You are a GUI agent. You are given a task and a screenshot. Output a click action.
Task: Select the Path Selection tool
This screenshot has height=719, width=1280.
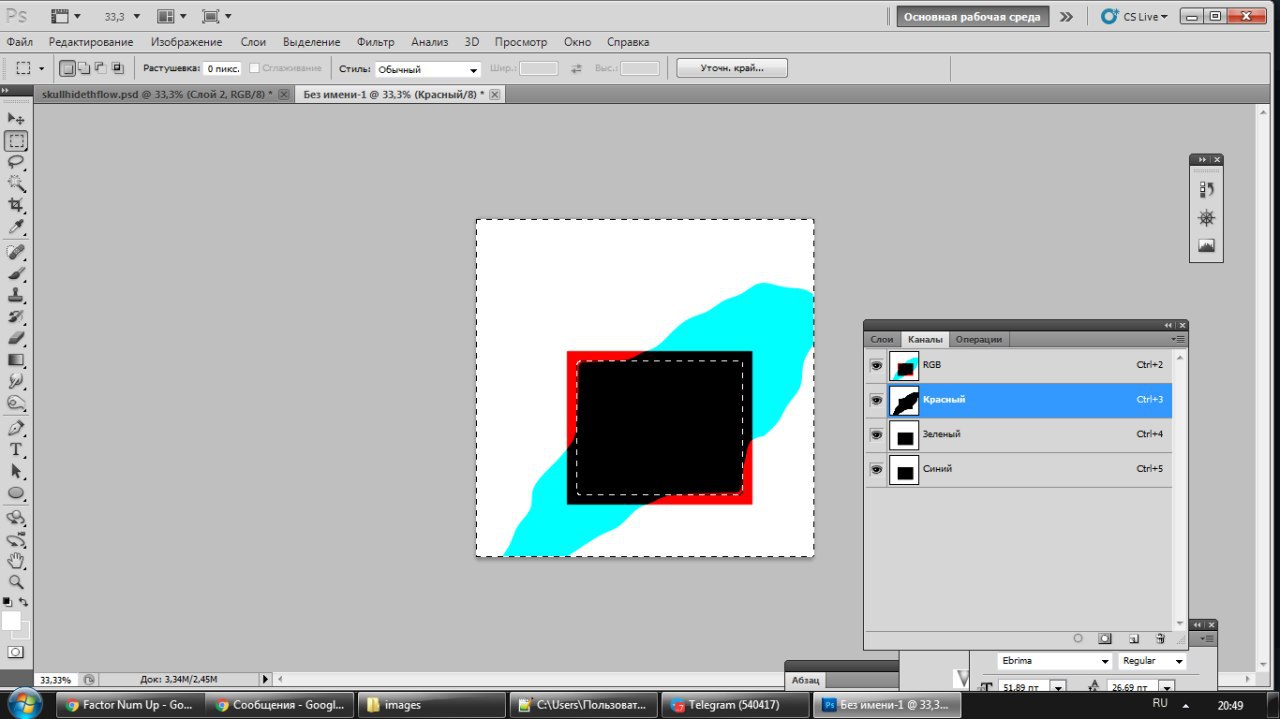[16, 471]
